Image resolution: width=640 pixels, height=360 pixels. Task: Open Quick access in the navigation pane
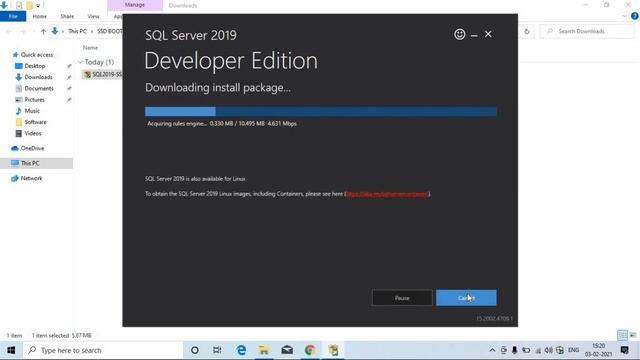tap(37, 55)
